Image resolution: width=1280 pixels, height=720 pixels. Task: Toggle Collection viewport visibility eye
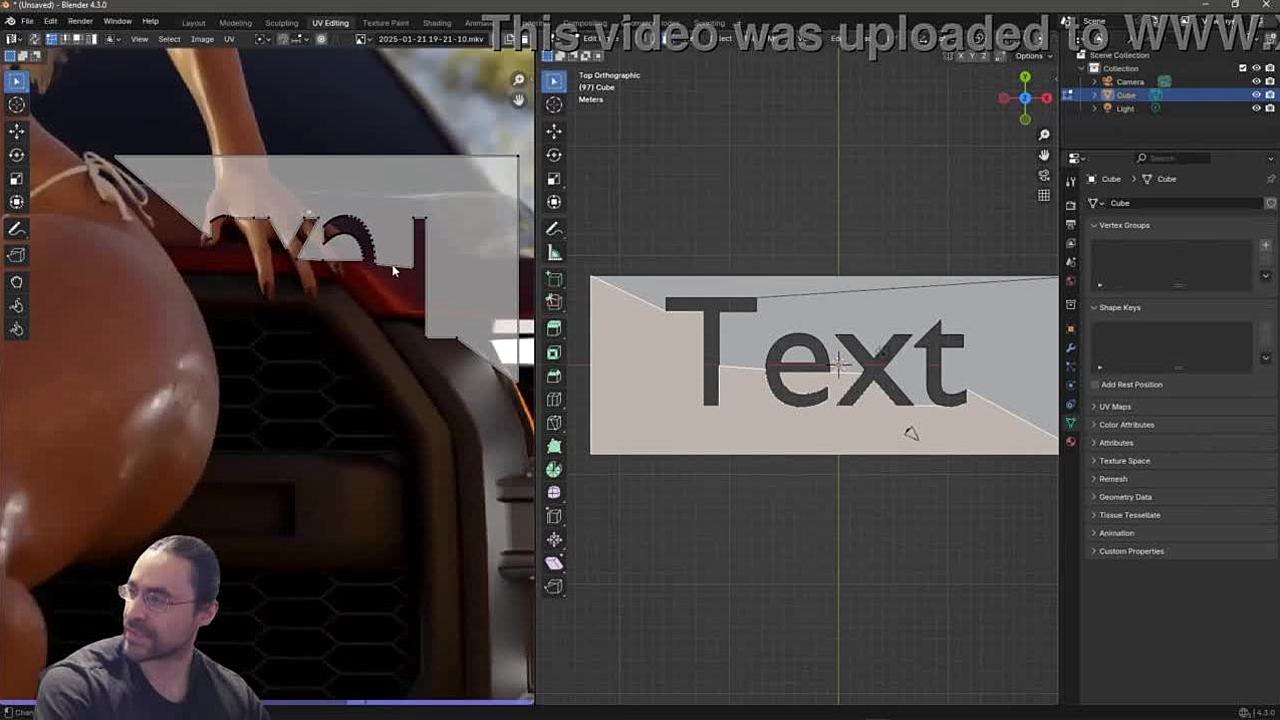pyautogui.click(x=1257, y=68)
